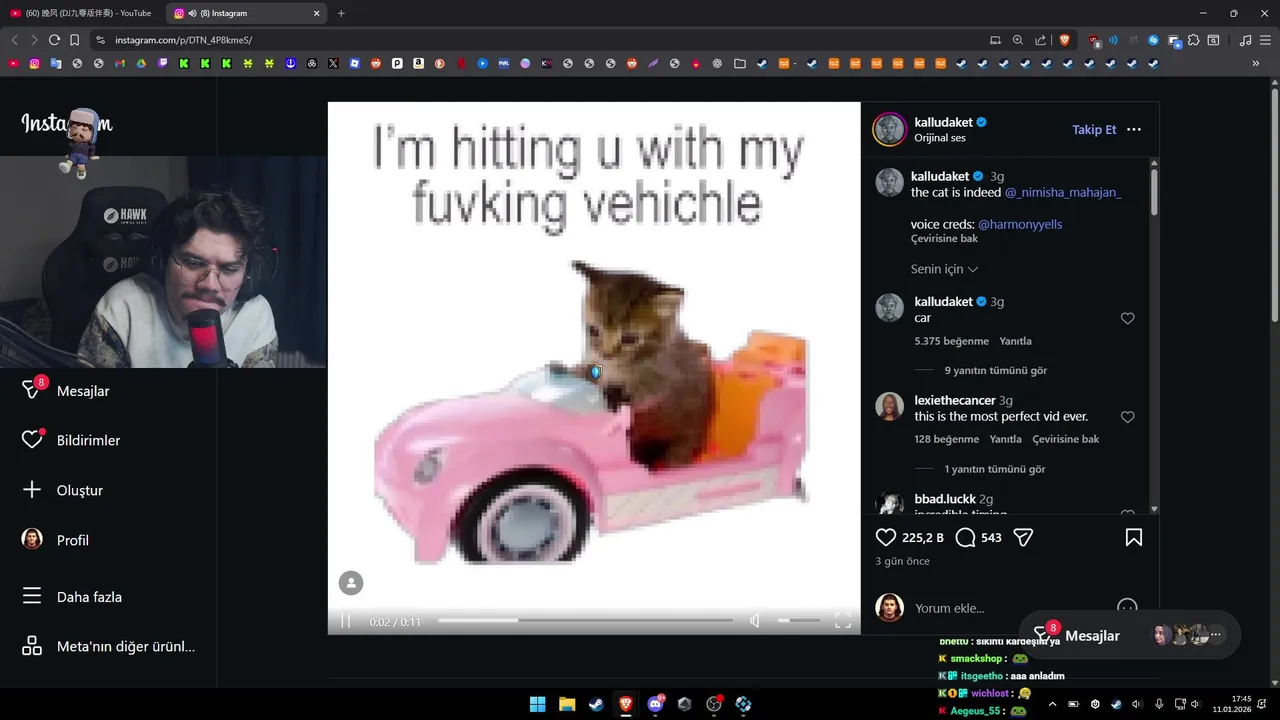Show hidden bookmarks with chevron

tap(1256, 63)
